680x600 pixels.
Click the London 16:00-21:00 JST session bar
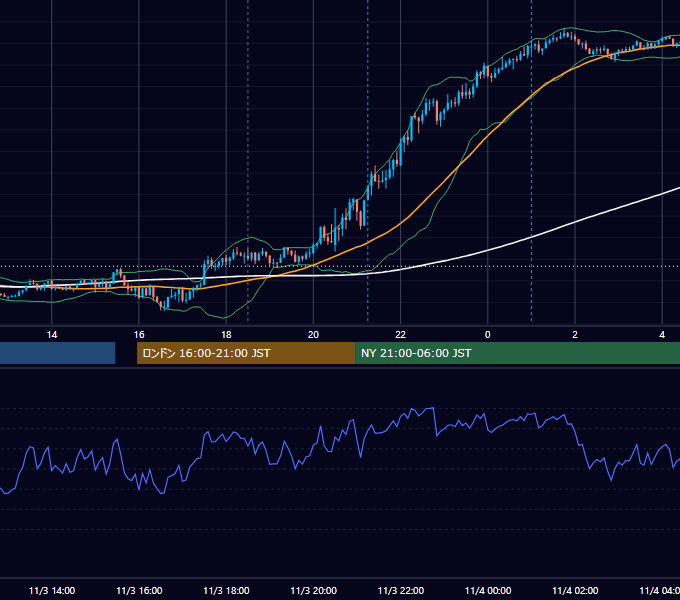point(246,353)
